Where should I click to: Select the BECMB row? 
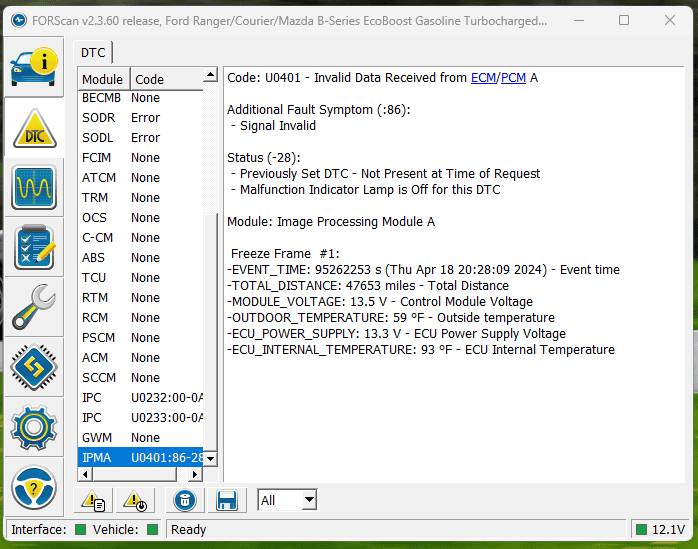pyautogui.click(x=140, y=98)
